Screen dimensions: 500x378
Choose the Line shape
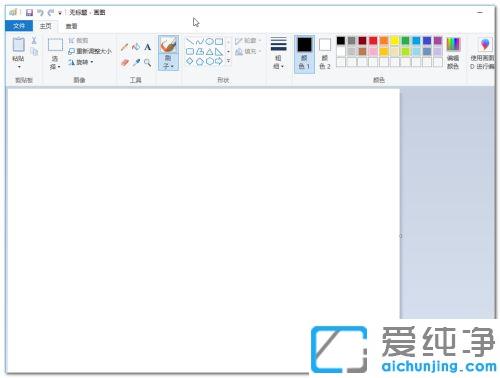(190, 41)
